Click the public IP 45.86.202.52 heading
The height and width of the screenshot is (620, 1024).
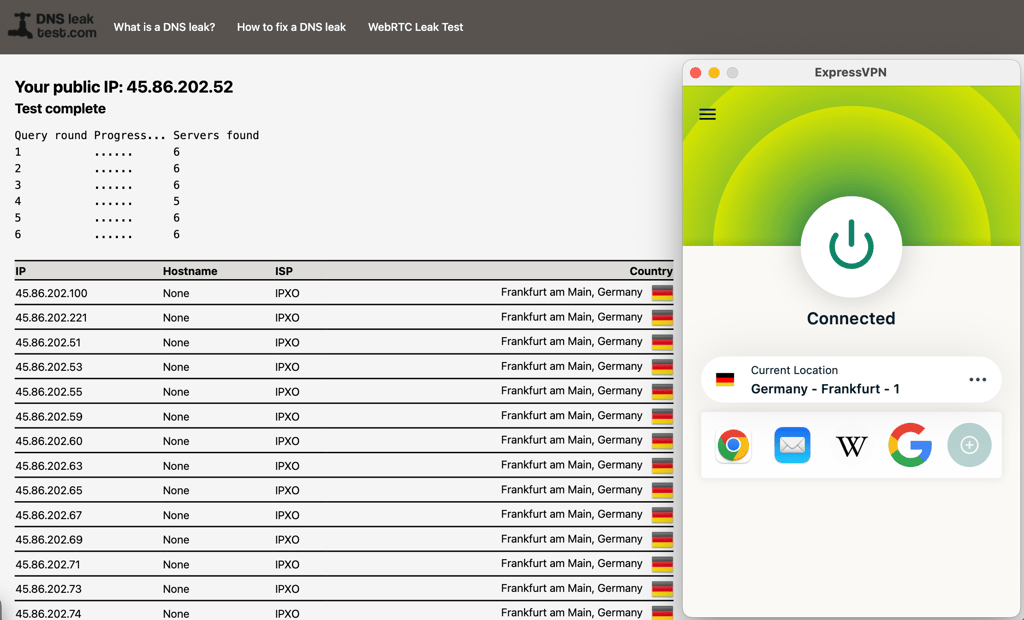[124, 87]
